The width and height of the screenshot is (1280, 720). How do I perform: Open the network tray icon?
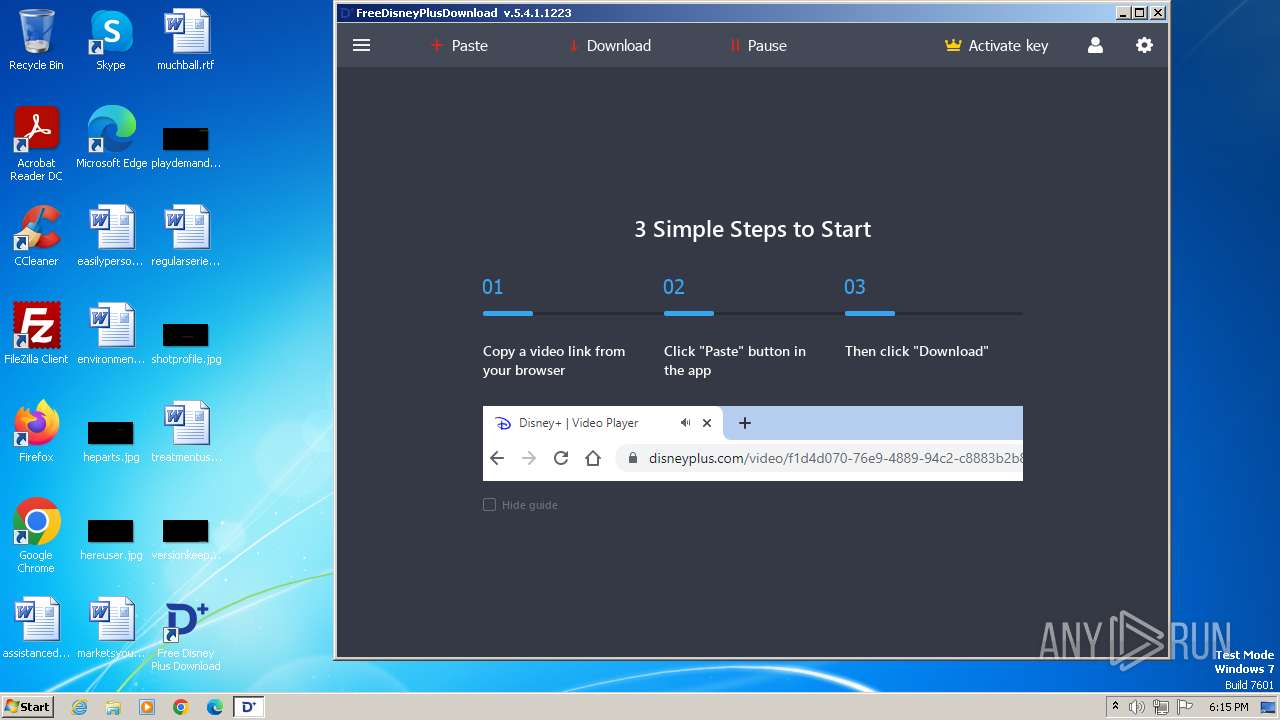click(x=1161, y=707)
